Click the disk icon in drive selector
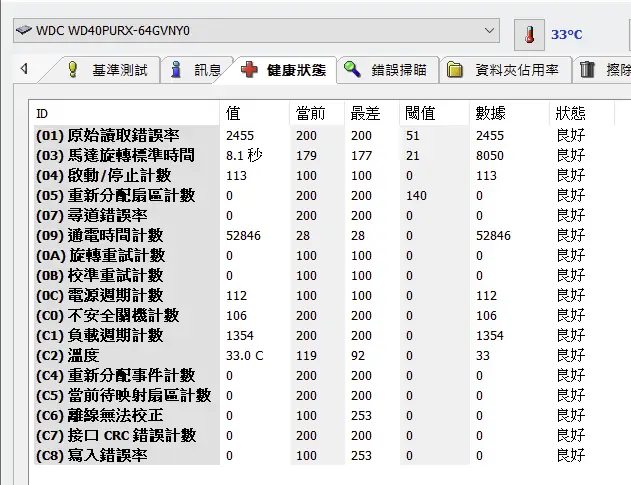Image resolution: width=631 pixels, height=485 pixels. pos(23,31)
